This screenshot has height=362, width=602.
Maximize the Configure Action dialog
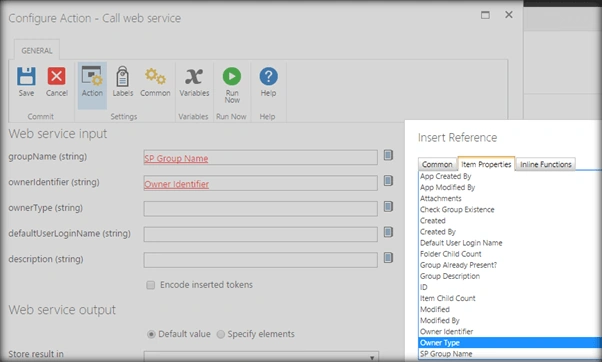[x=485, y=15]
